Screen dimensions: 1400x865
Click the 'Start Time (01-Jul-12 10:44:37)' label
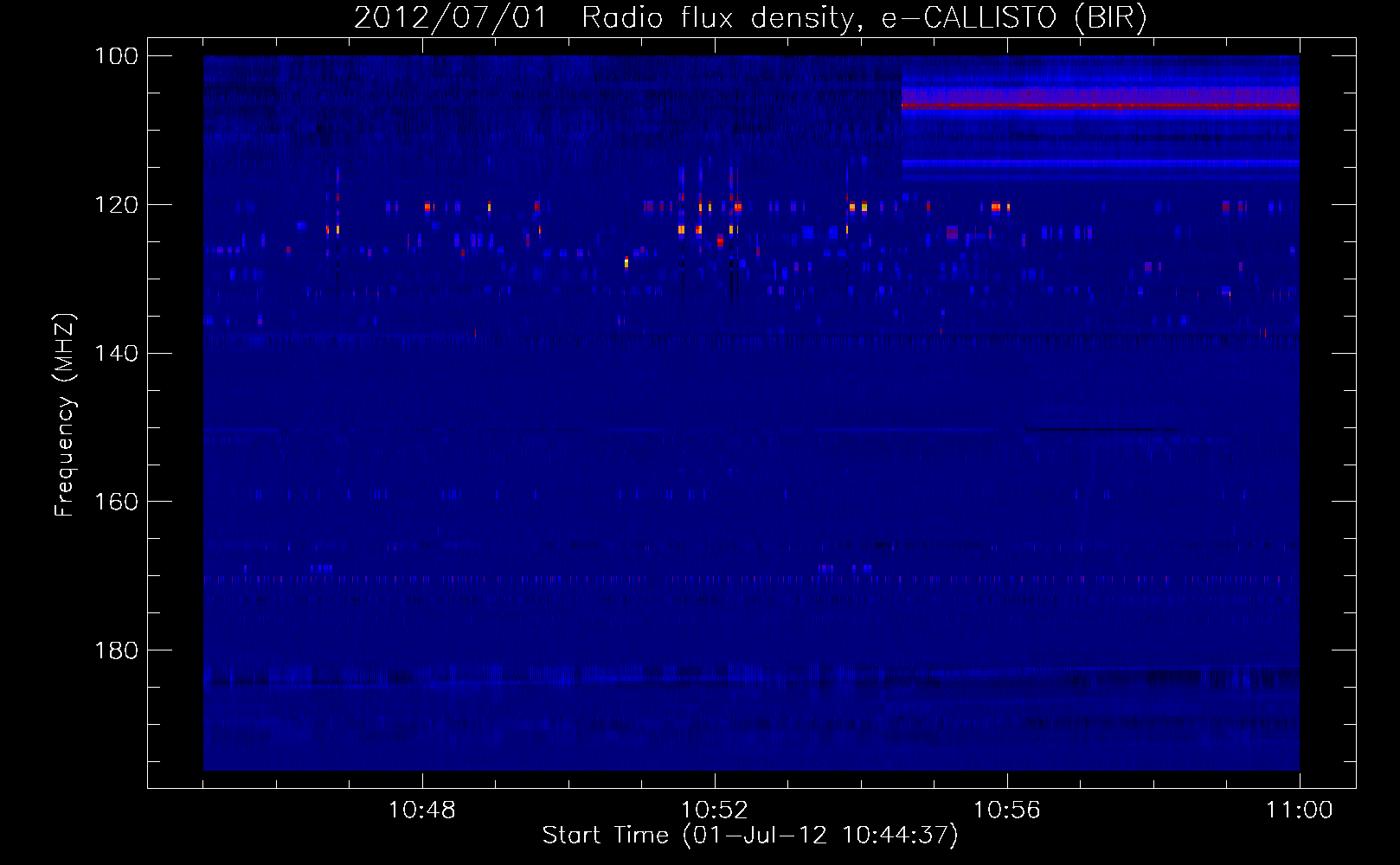click(x=750, y=836)
